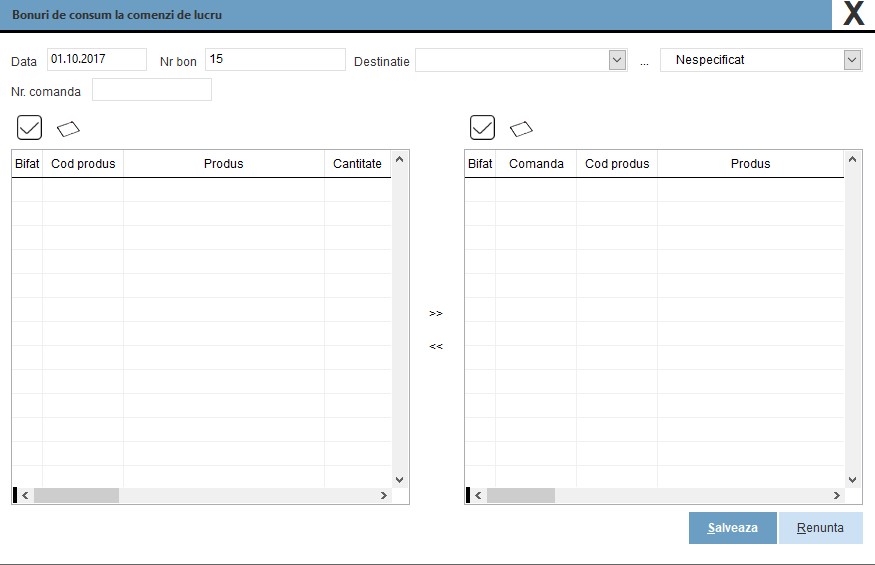This screenshot has height=565, width=875.
Task: Click the right table's scroll-left arrow
Action: 478,495
